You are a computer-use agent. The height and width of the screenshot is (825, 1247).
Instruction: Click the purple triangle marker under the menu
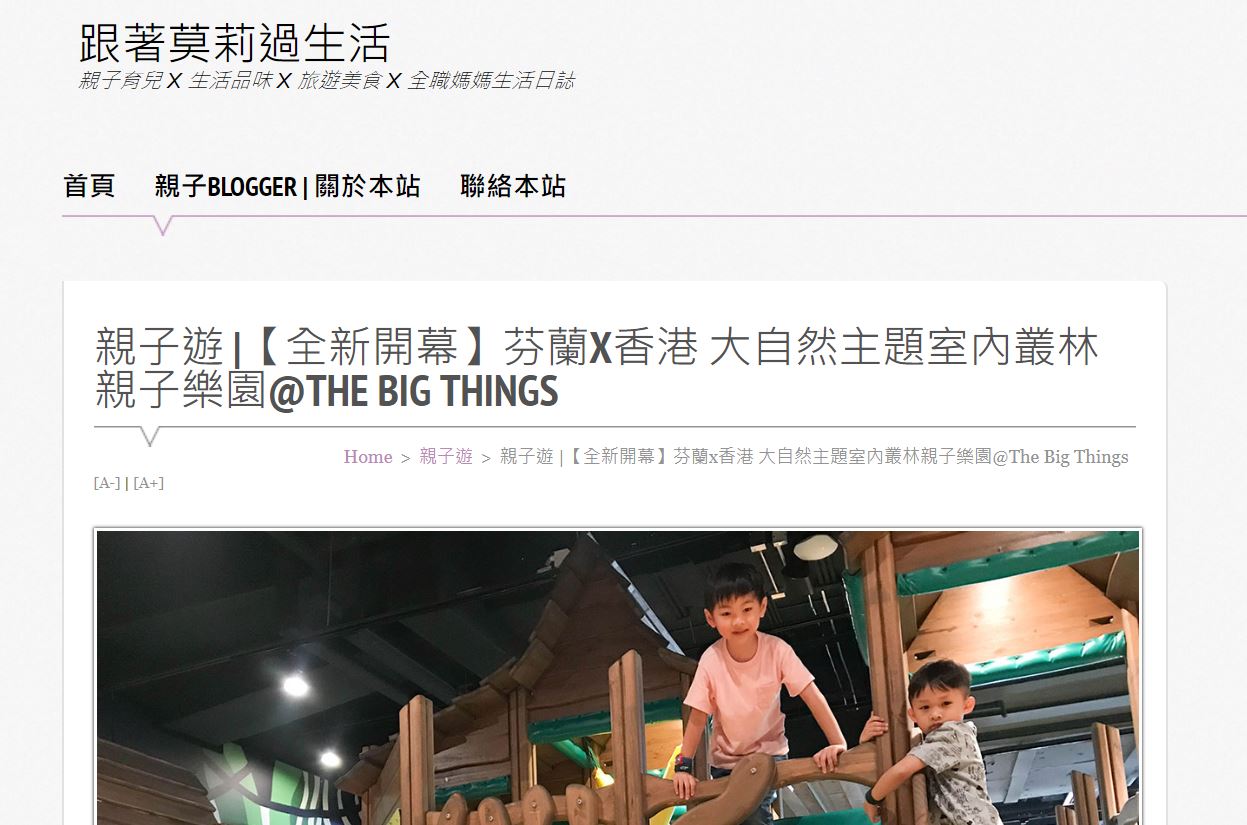(163, 226)
